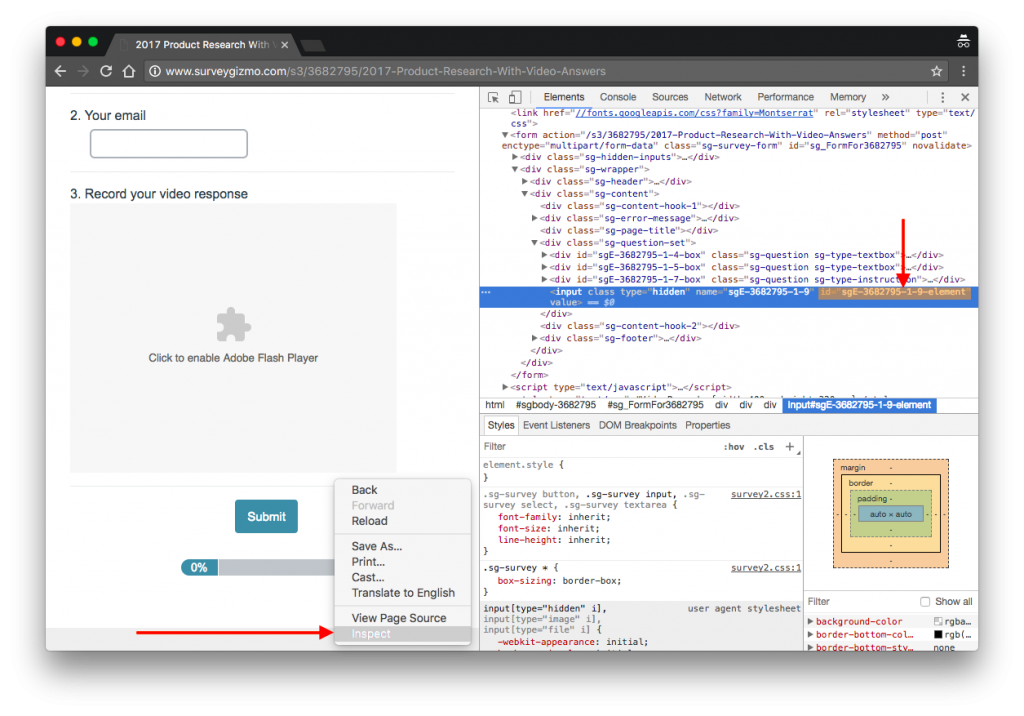Click the background-color swatch
The height and width of the screenshot is (716, 1024).
938,622
